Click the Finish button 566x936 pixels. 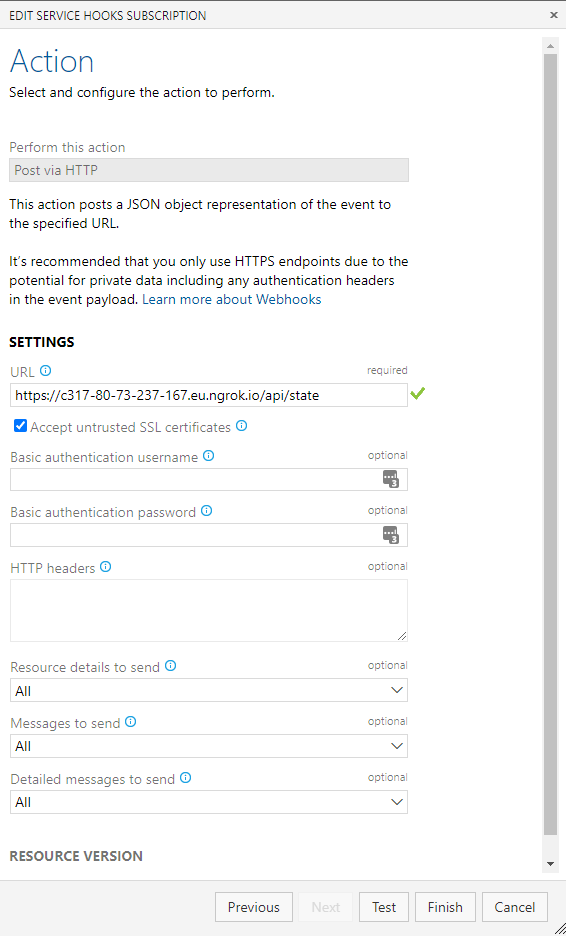coord(445,907)
